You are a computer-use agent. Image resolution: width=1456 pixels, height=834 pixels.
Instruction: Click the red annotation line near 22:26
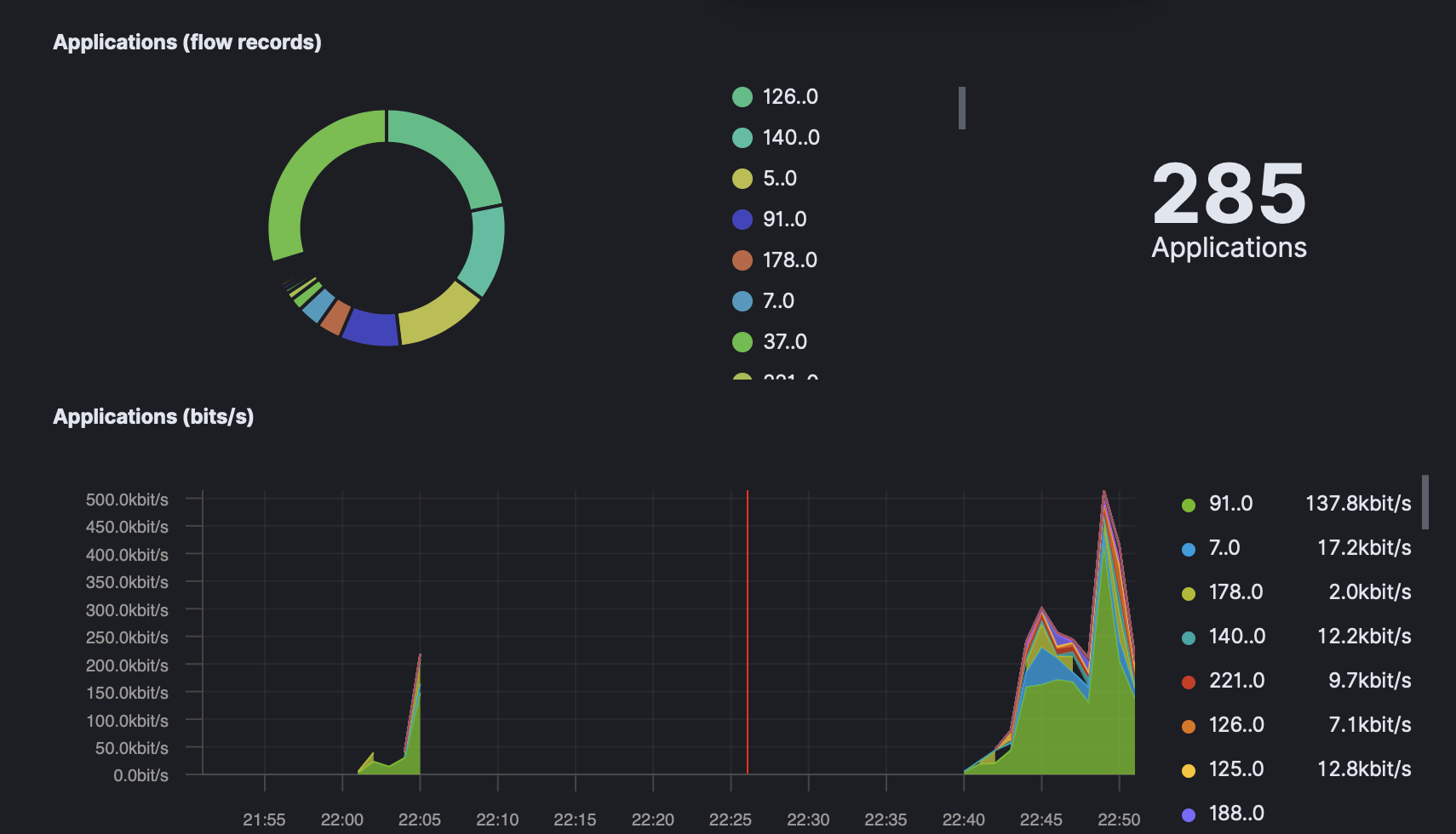748,634
